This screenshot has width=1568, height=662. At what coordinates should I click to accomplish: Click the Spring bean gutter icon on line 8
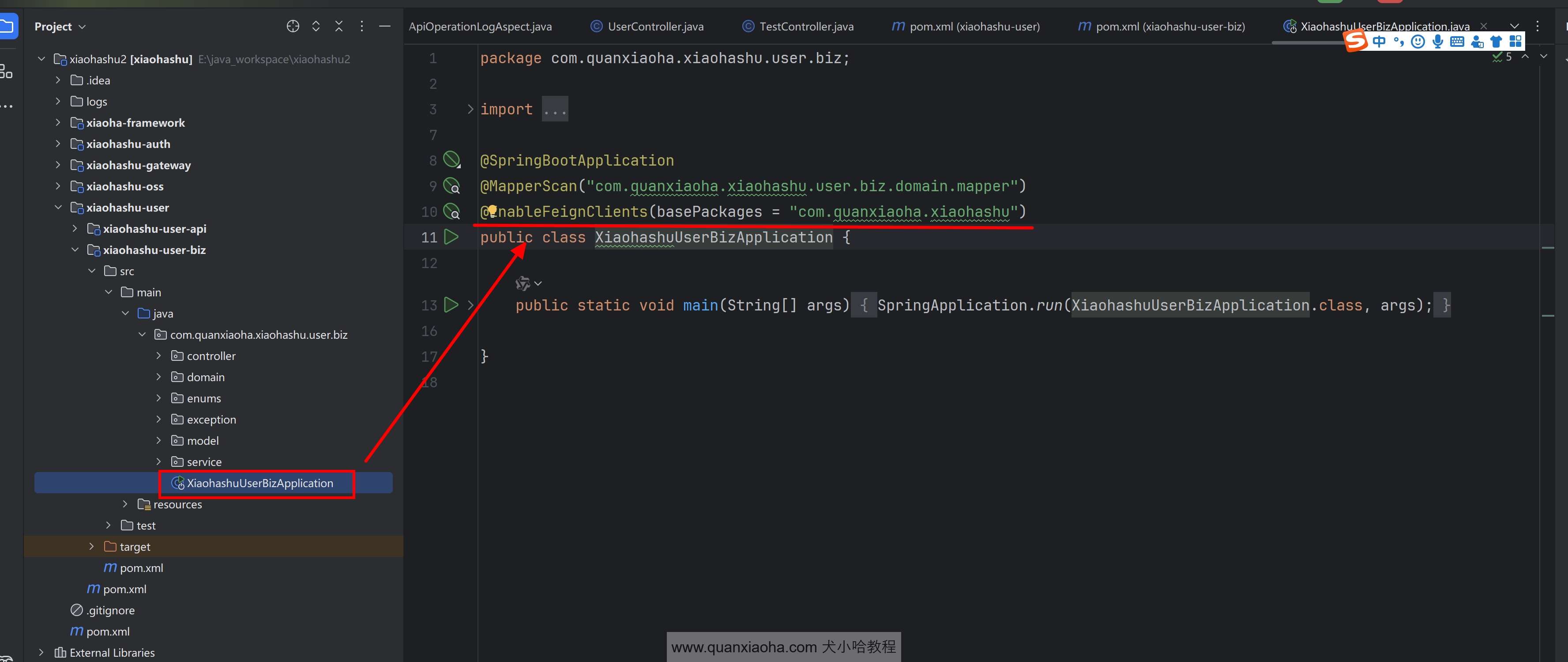(451, 160)
